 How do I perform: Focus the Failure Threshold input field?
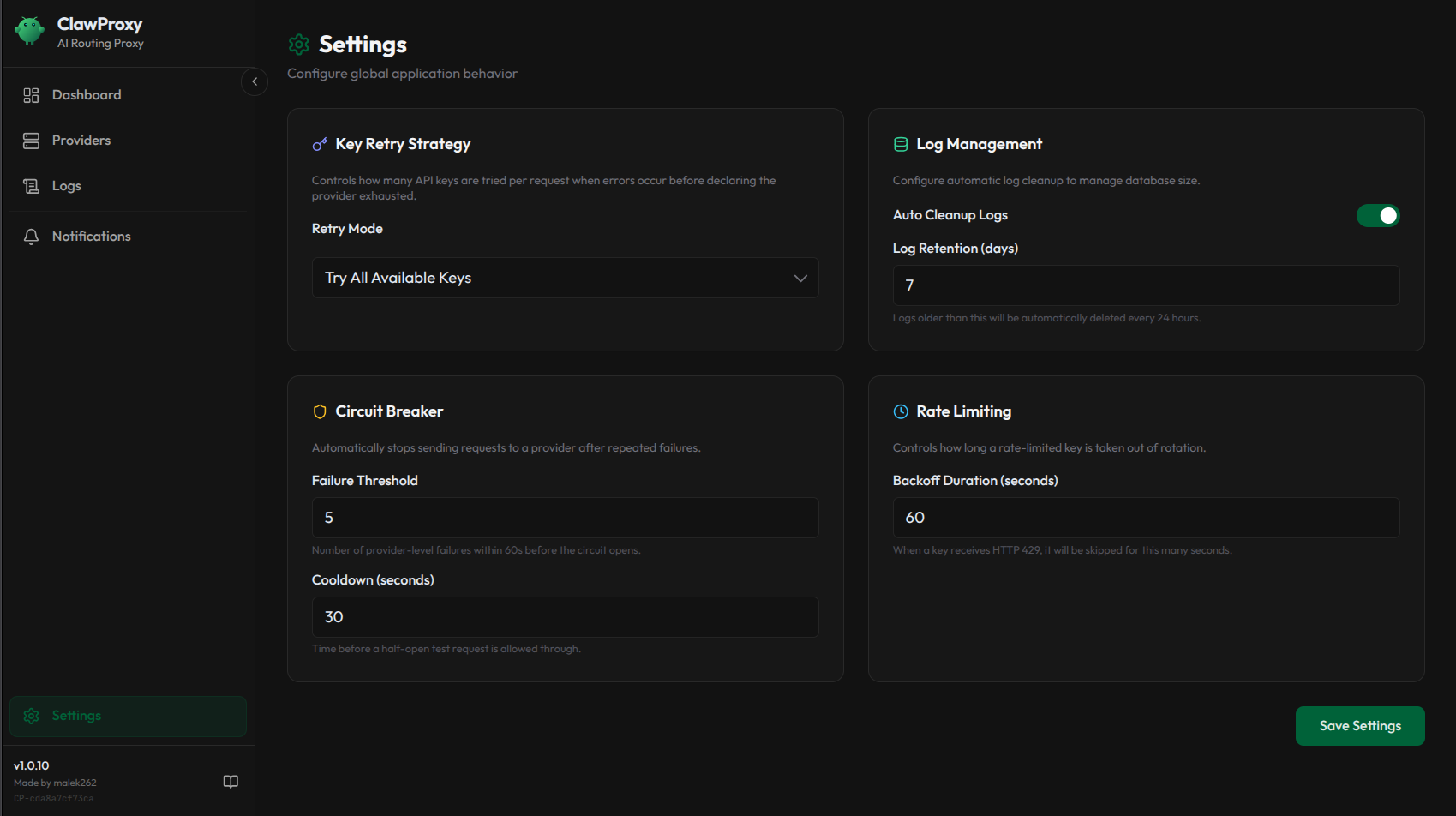coord(566,518)
